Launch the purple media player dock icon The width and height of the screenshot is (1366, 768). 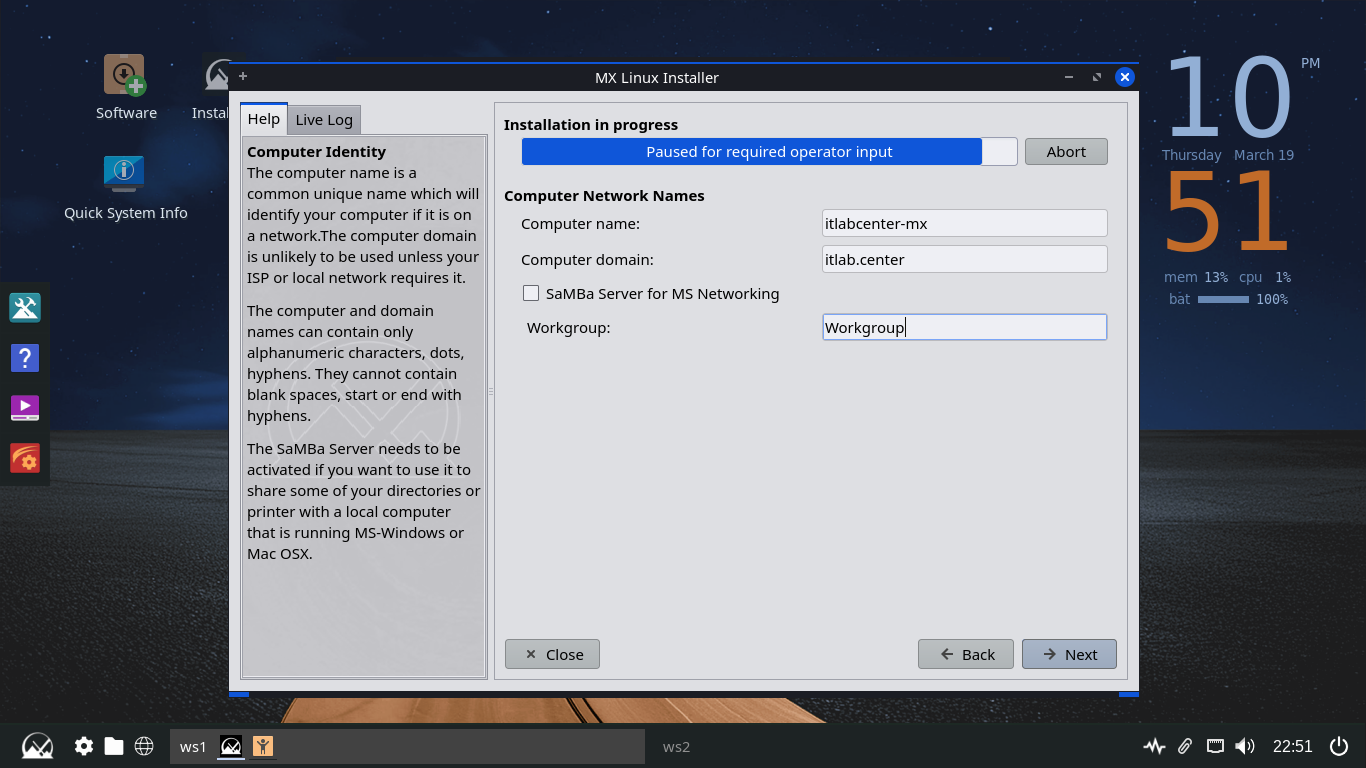(x=25, y=408)
